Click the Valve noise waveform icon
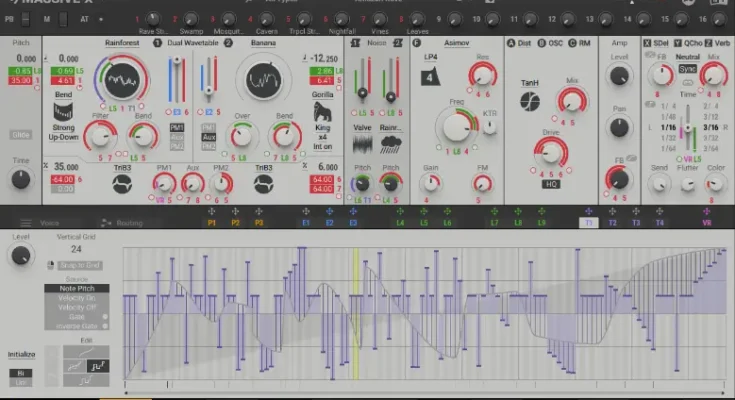 pyautogui.click(x=362, y=144)
